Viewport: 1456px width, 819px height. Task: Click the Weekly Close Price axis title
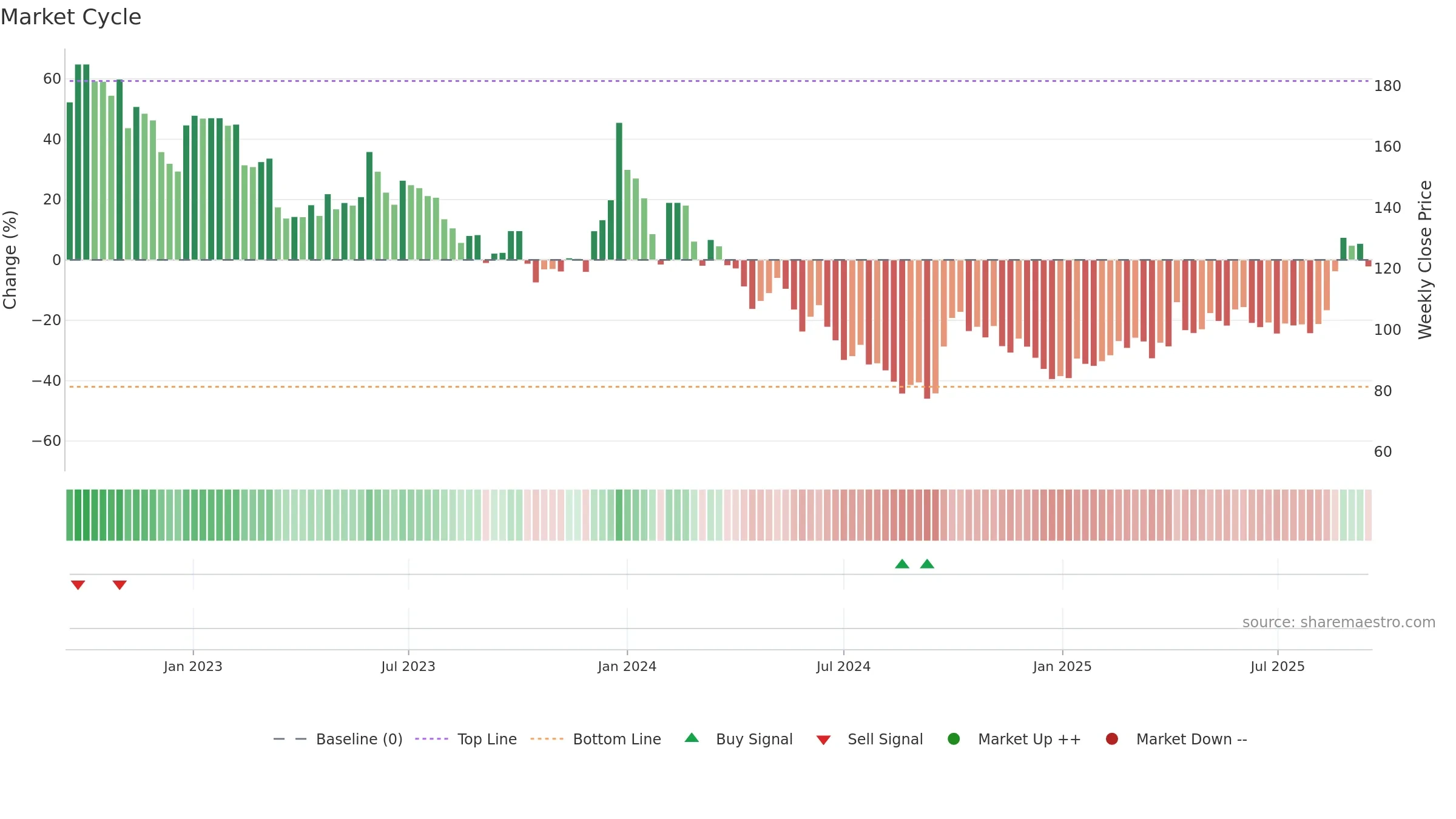tap(1425, 260)
